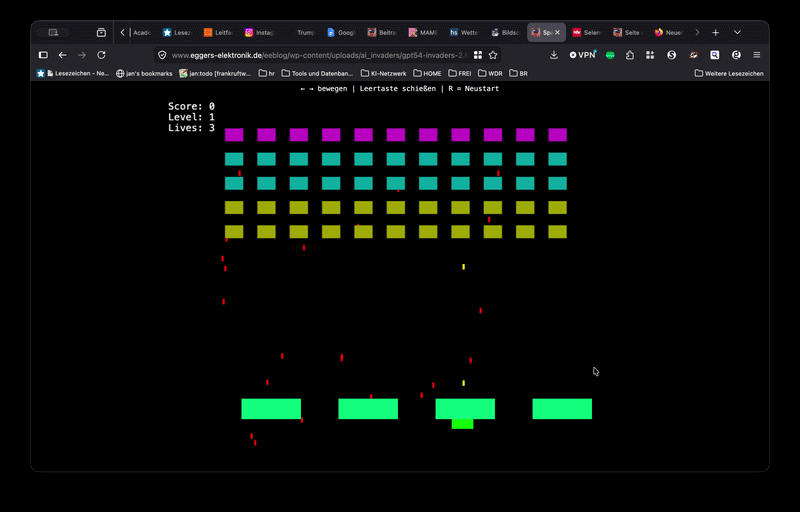
Task: Switch to the Instag tab
Action: coord(259,33)
